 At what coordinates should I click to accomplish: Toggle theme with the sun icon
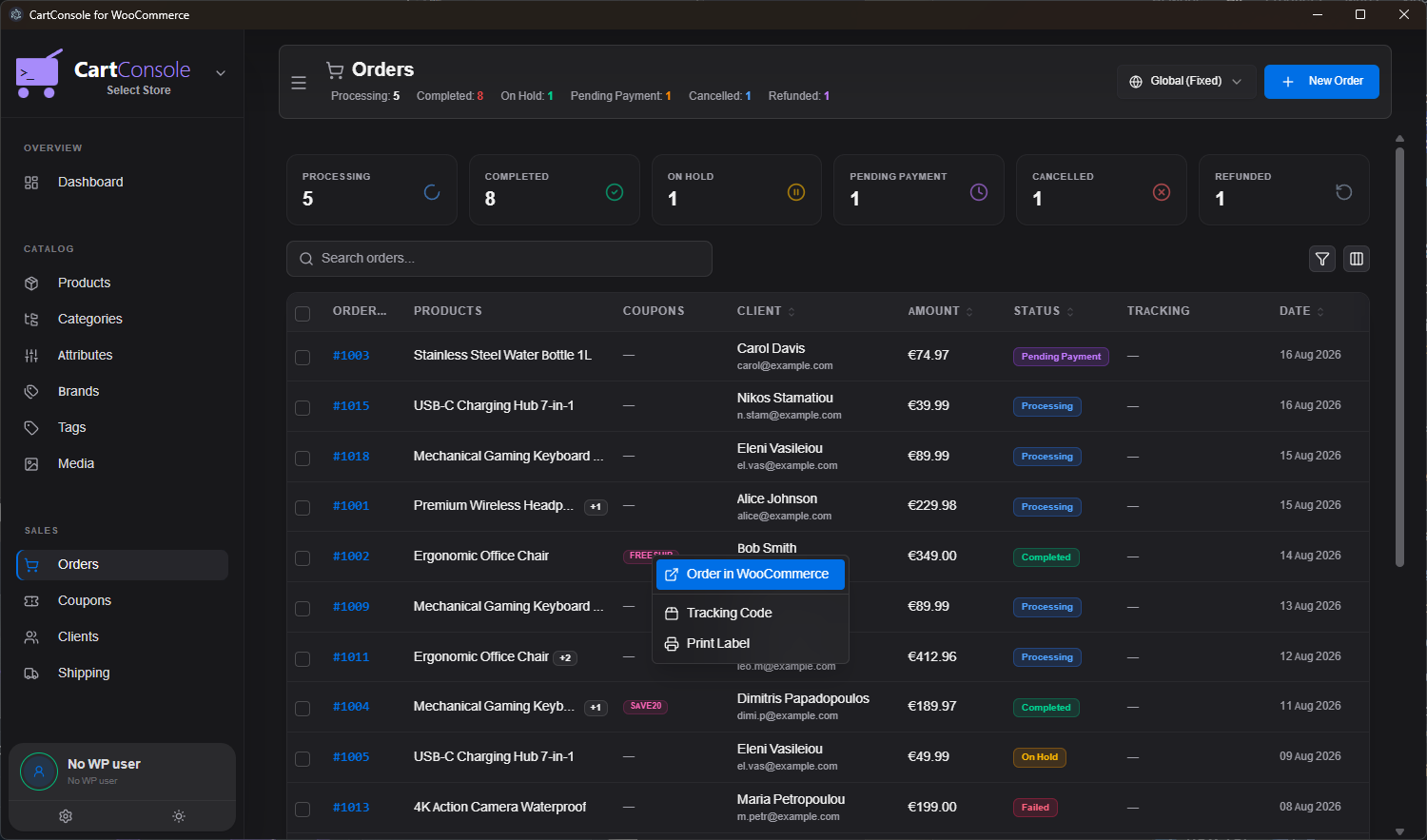[179, 816]
